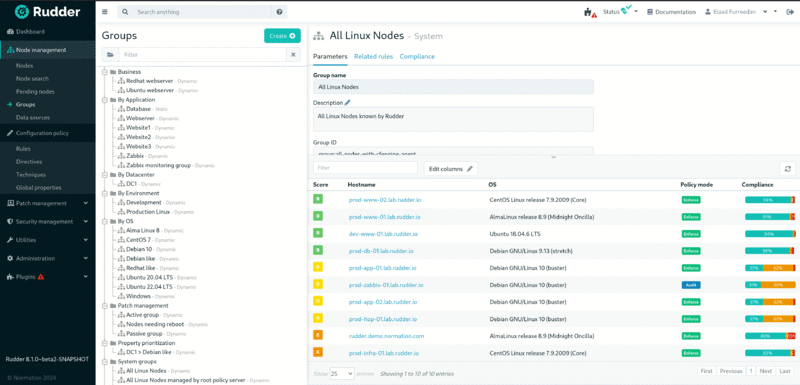800x385 pixels.
Task: Click the Edit columns button
Action: coord(451,169)
